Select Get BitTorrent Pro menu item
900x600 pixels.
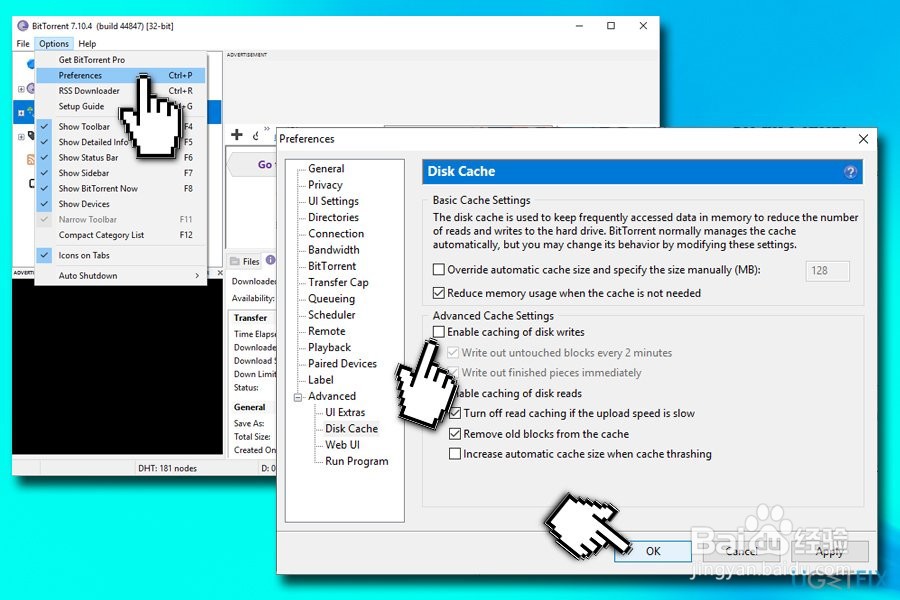[x=121, y=60]
